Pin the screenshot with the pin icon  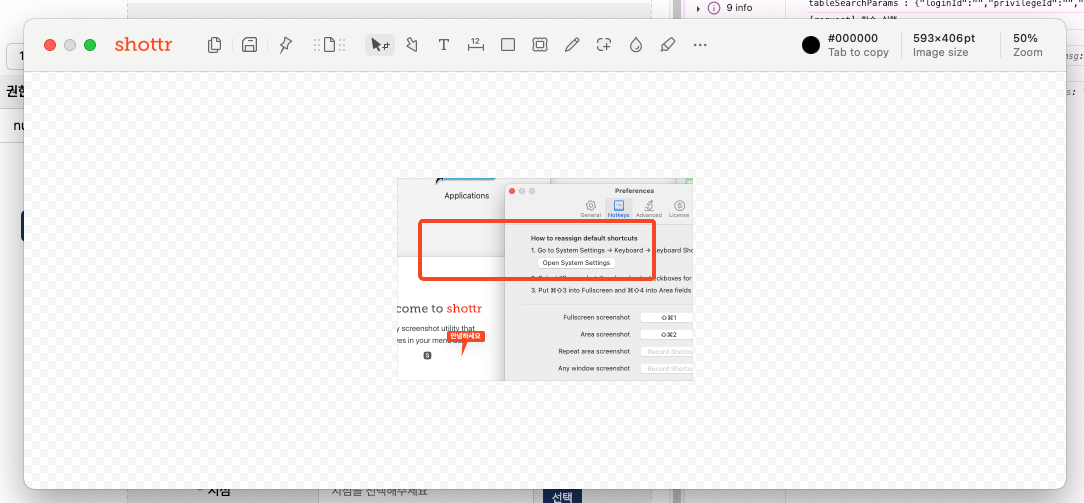[285, 45]
